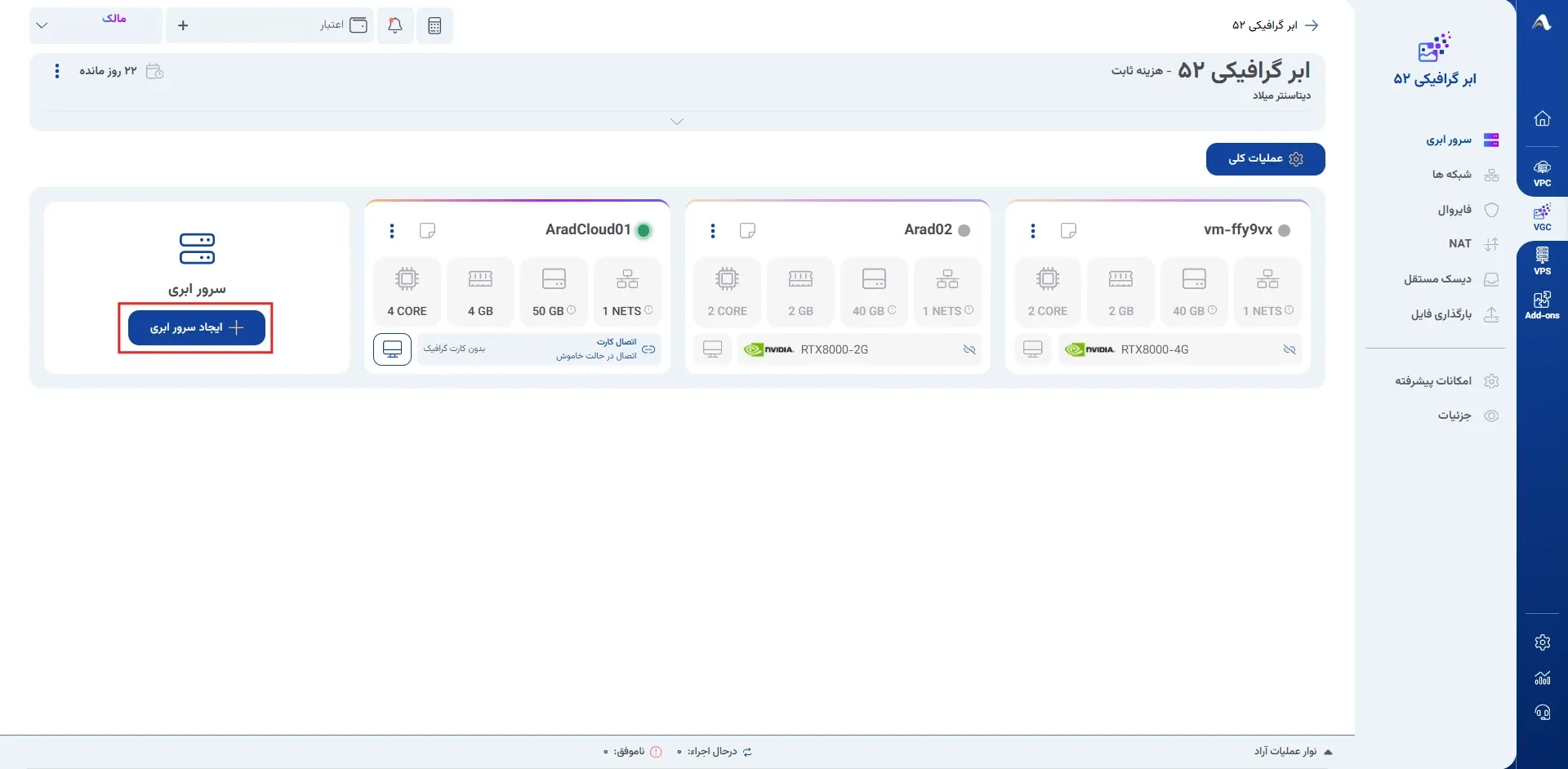Click the 4 CORE tile of AradCloud01

point(407,291)
